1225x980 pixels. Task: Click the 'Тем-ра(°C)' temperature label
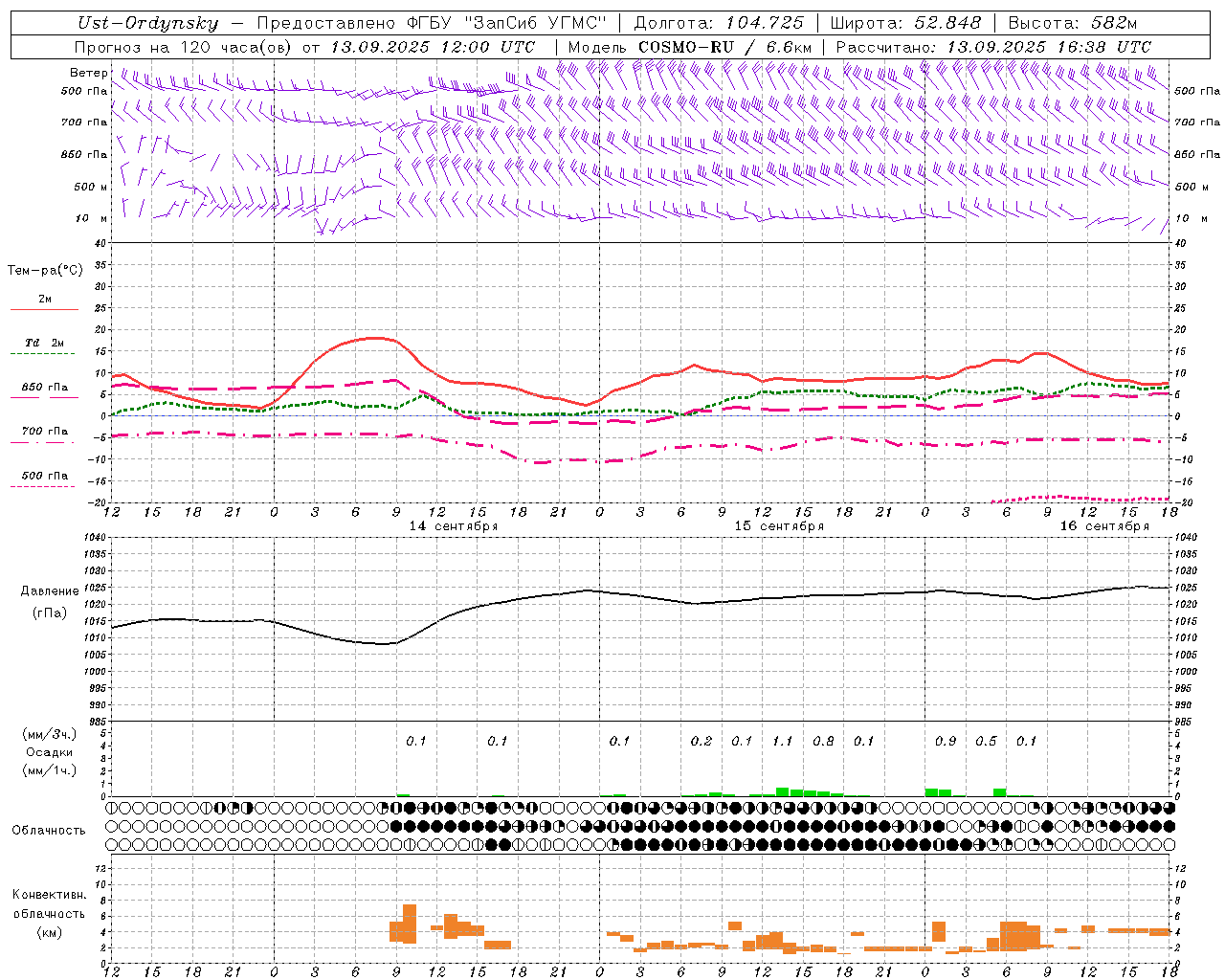point(46,271)
